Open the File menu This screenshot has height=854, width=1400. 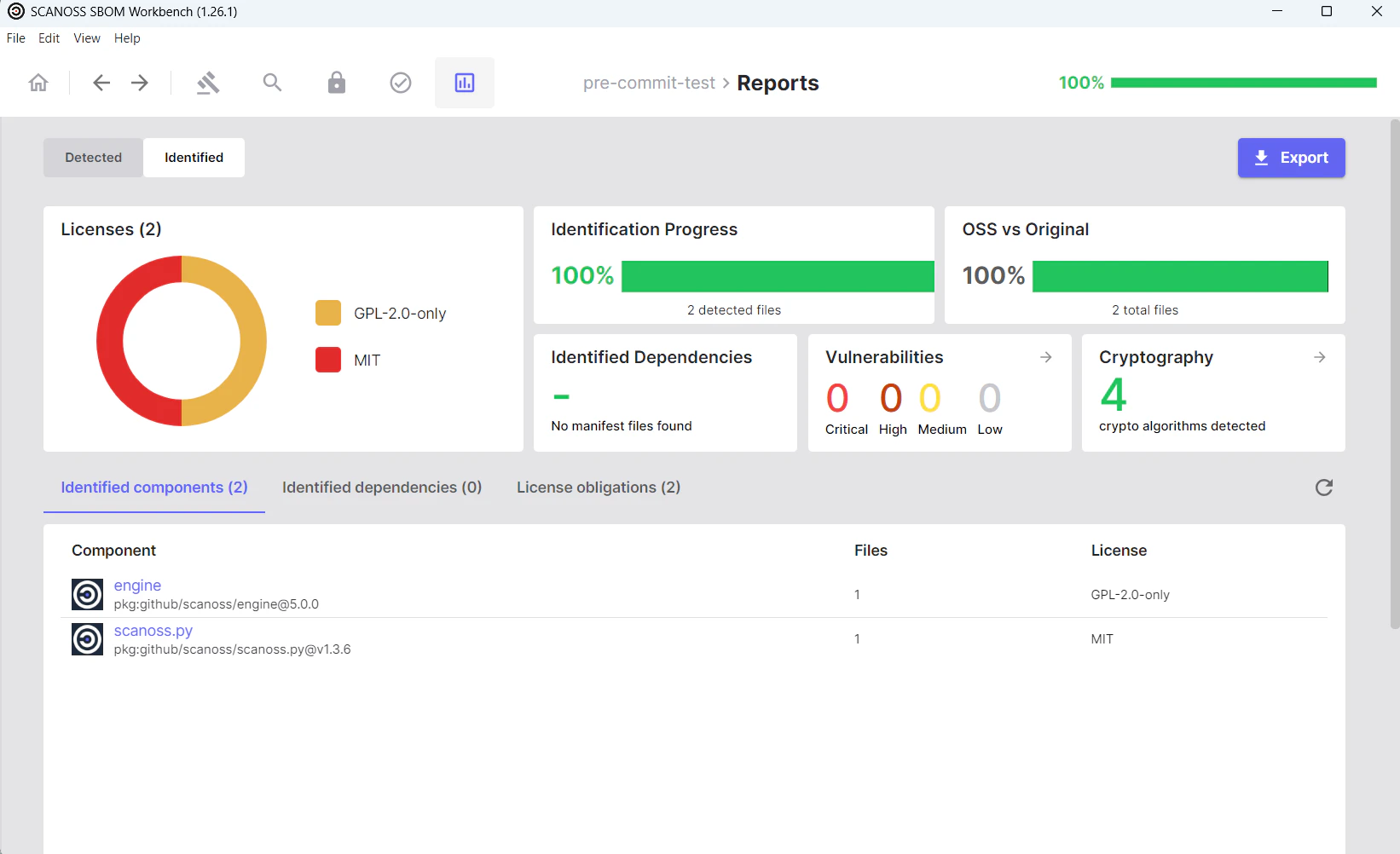[16, 38]
